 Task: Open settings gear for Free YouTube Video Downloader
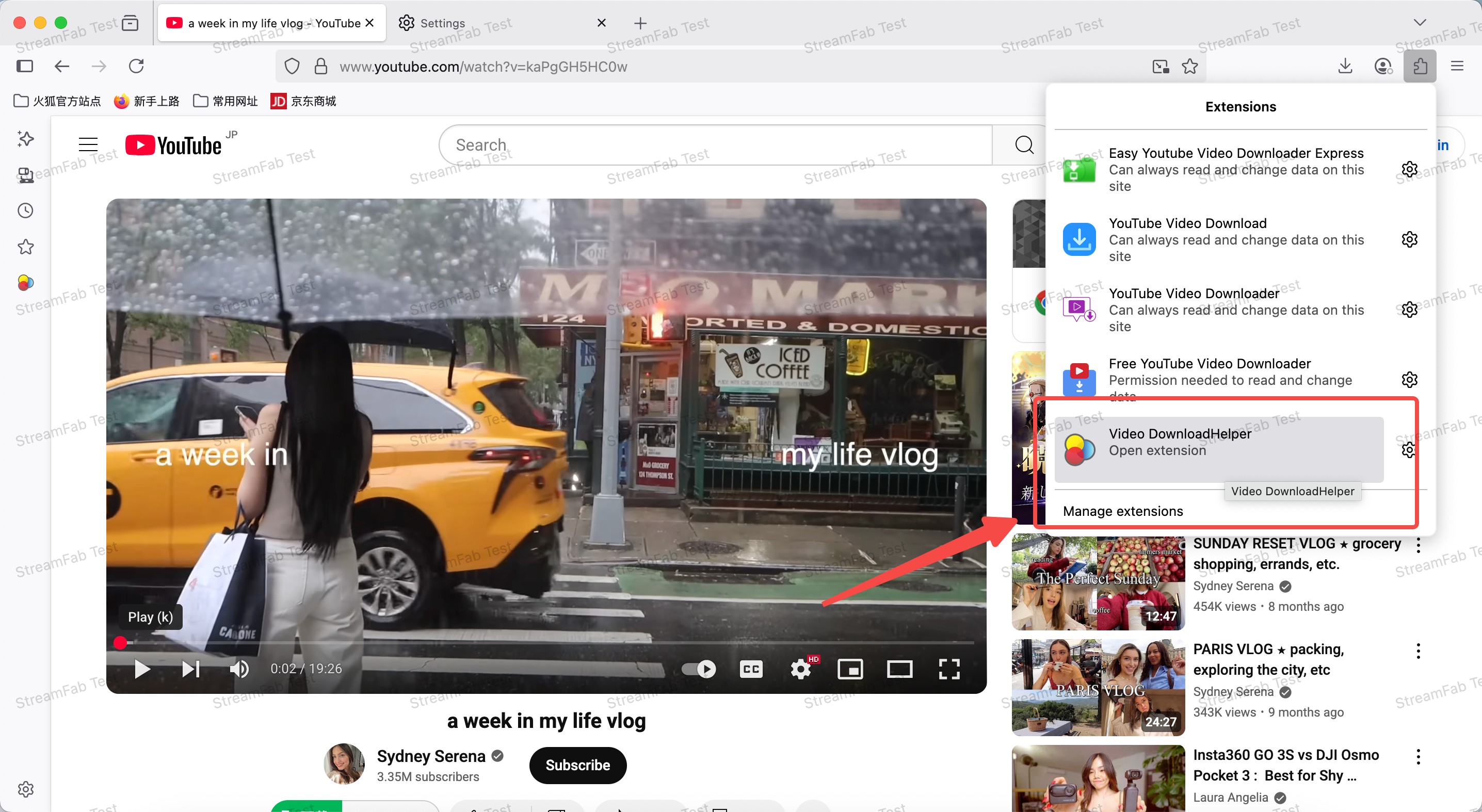pyautogui.click(x=1410, y=380)
